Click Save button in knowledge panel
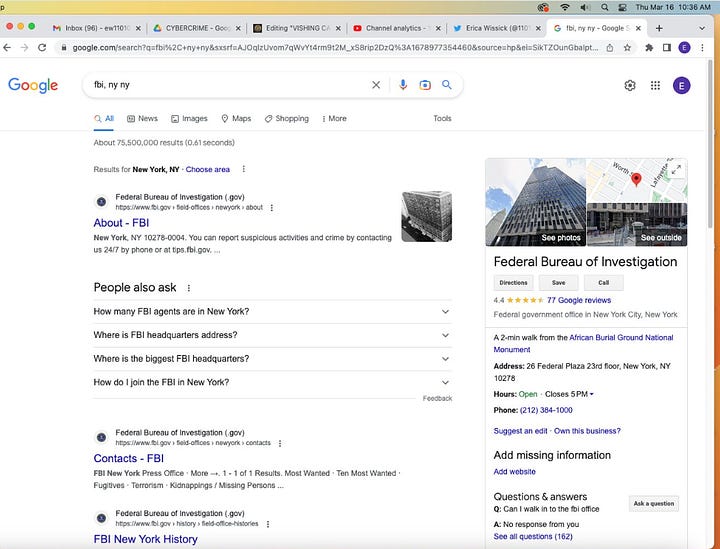 558,283
